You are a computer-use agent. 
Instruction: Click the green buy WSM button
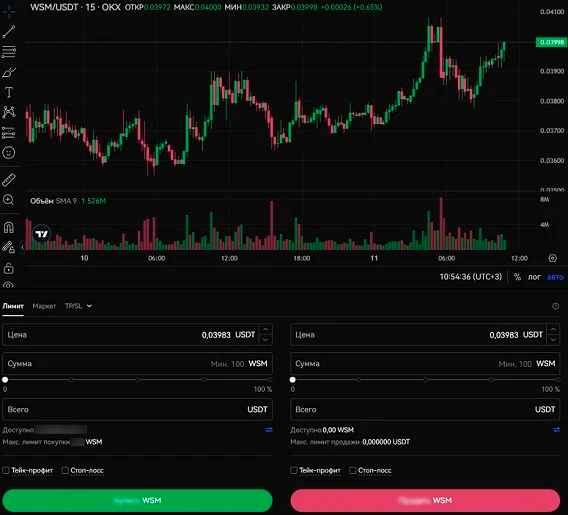tap(137, 500)
